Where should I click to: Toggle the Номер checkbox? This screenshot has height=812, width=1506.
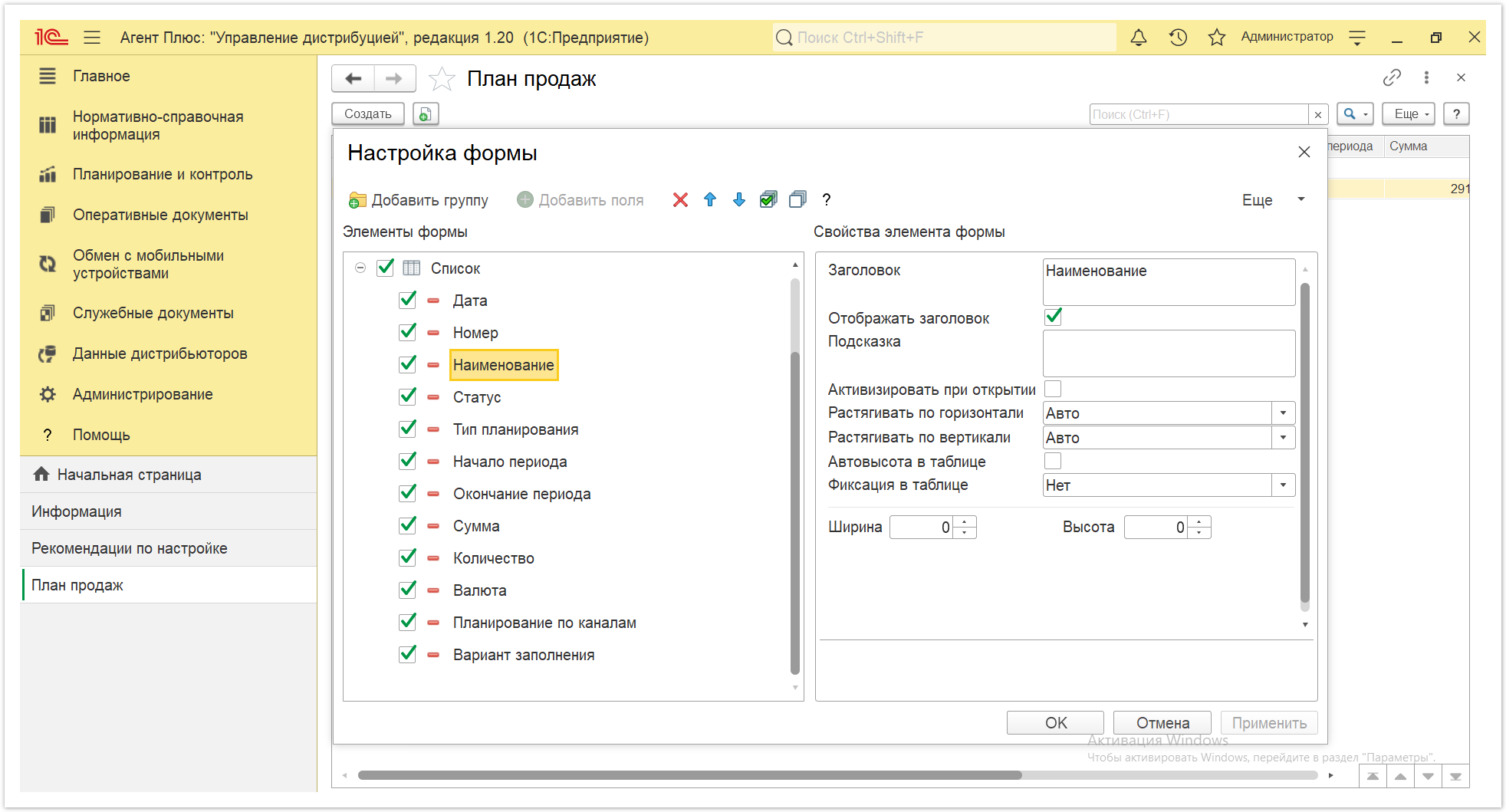pyautogui.click(x=408, y=332)
